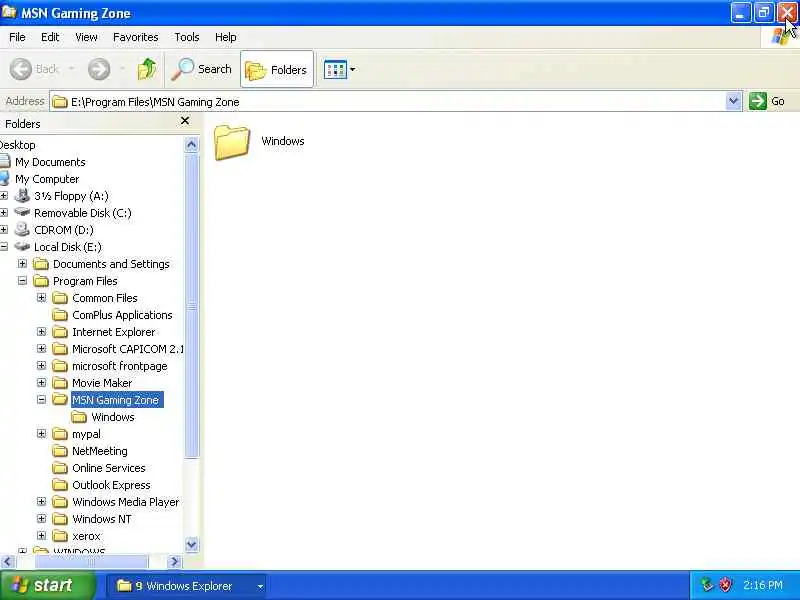
Task: Expand the Microsoft CAPICOM node
Action: (41, 348)
